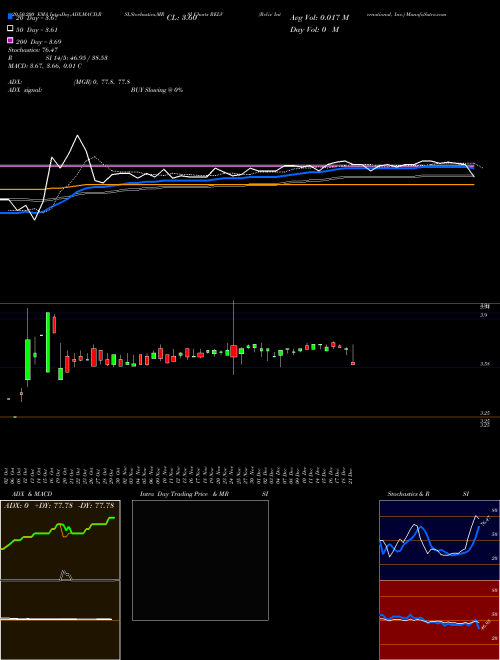Click the white price line peak in upper chart
Screen dimensions: 500x660
pos(77,136)
